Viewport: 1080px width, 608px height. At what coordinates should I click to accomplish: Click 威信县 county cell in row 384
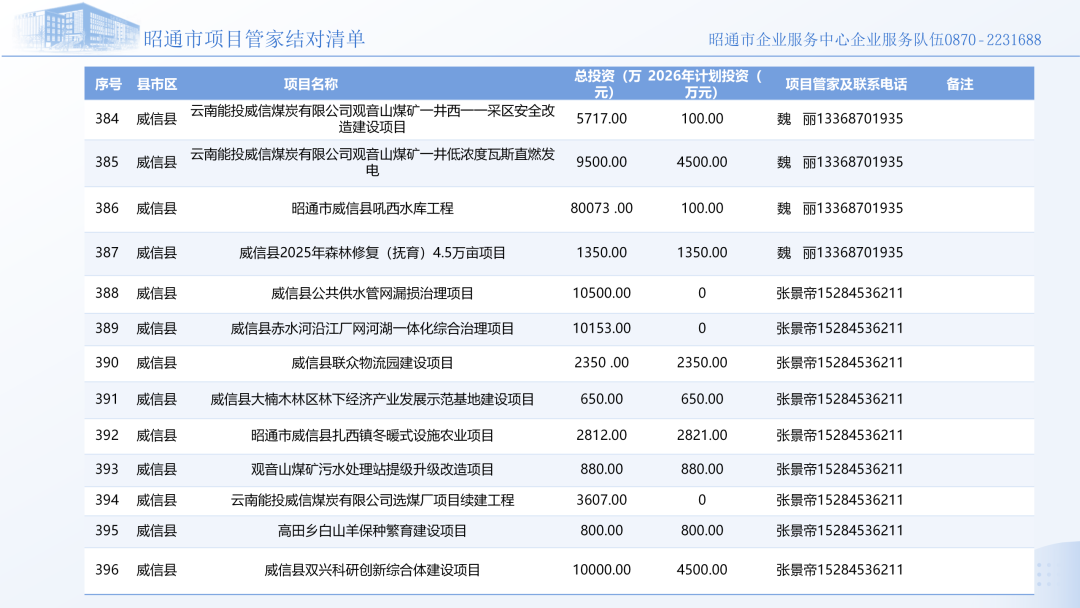point(156,118)
